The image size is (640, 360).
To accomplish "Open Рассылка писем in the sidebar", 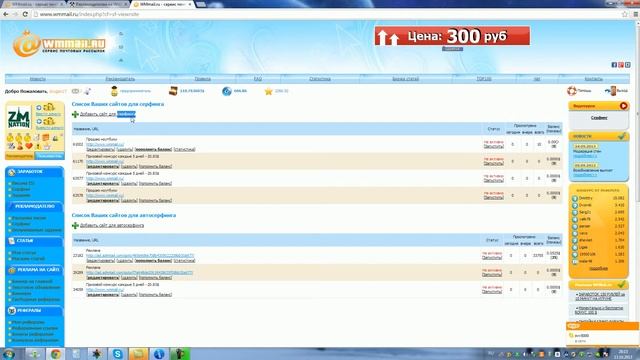I will 29,218.
